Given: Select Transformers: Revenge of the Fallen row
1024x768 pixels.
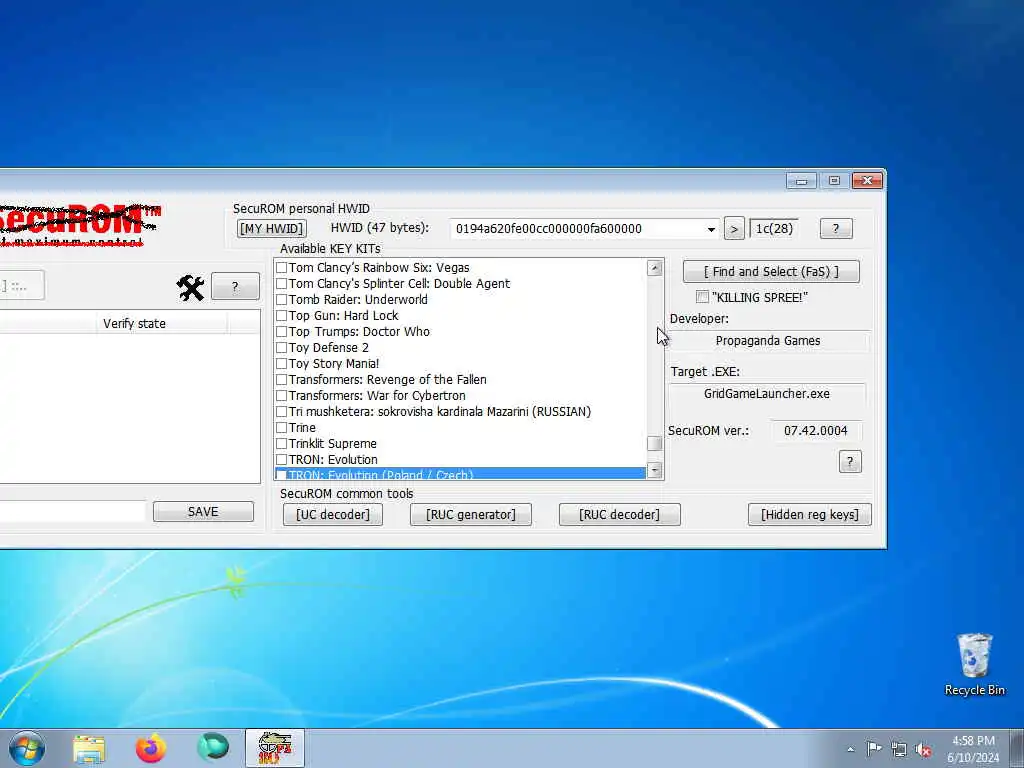Looking at the screenshot, I should pos(460,379).
